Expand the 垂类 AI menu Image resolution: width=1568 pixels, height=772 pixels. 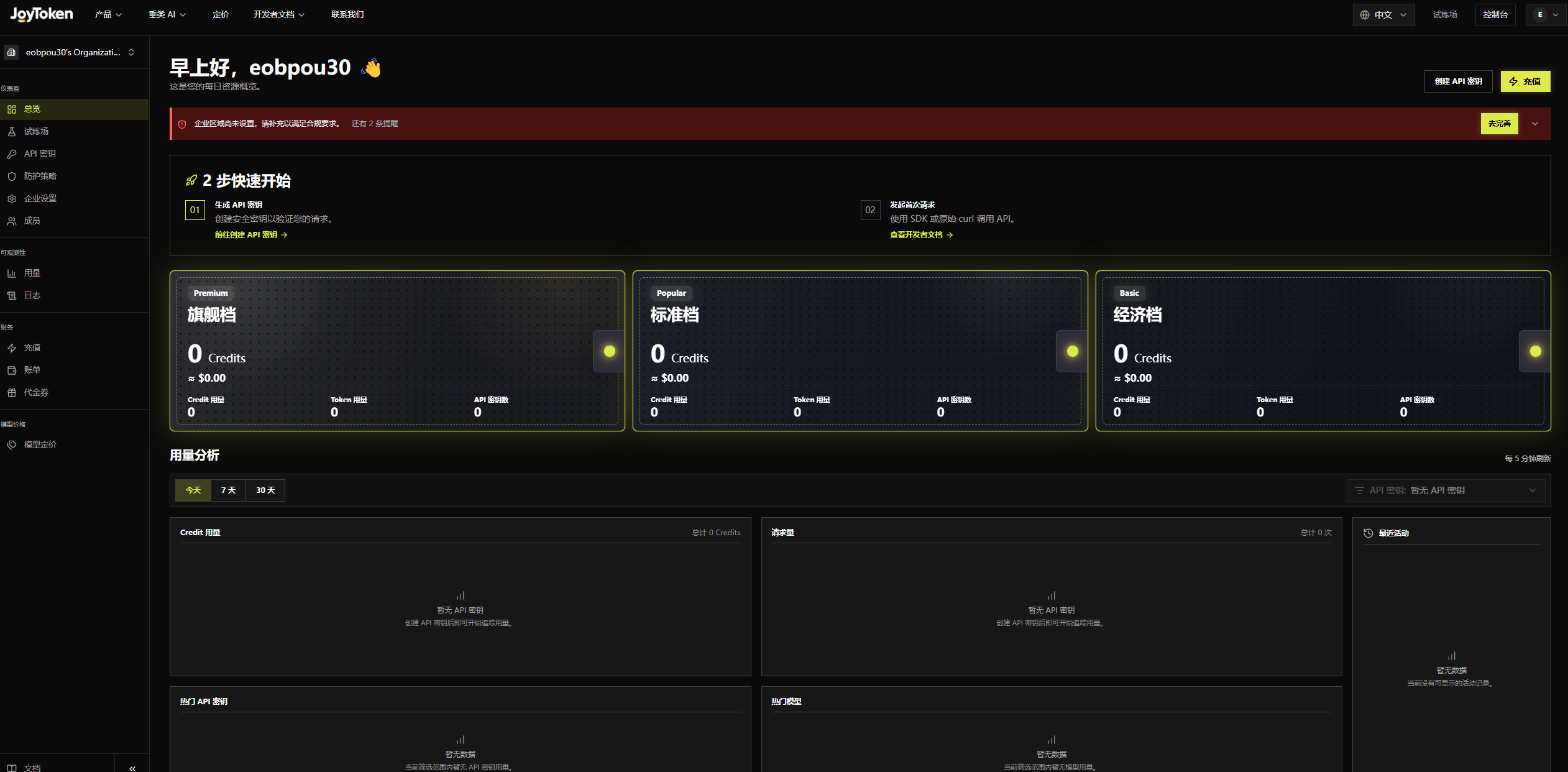pyautogui.click(x=167, y=14)
